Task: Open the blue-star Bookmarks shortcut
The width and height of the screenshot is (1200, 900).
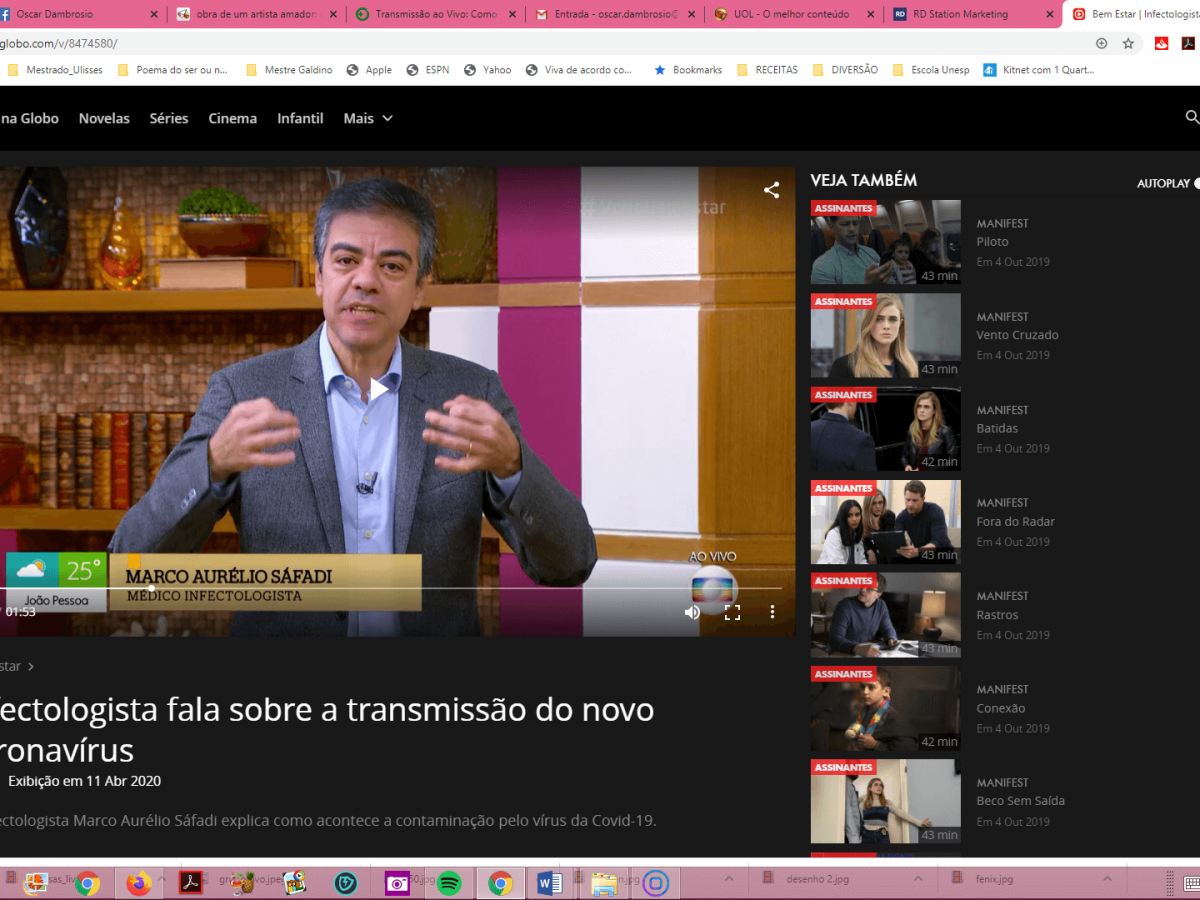Action: coord(688,70)
